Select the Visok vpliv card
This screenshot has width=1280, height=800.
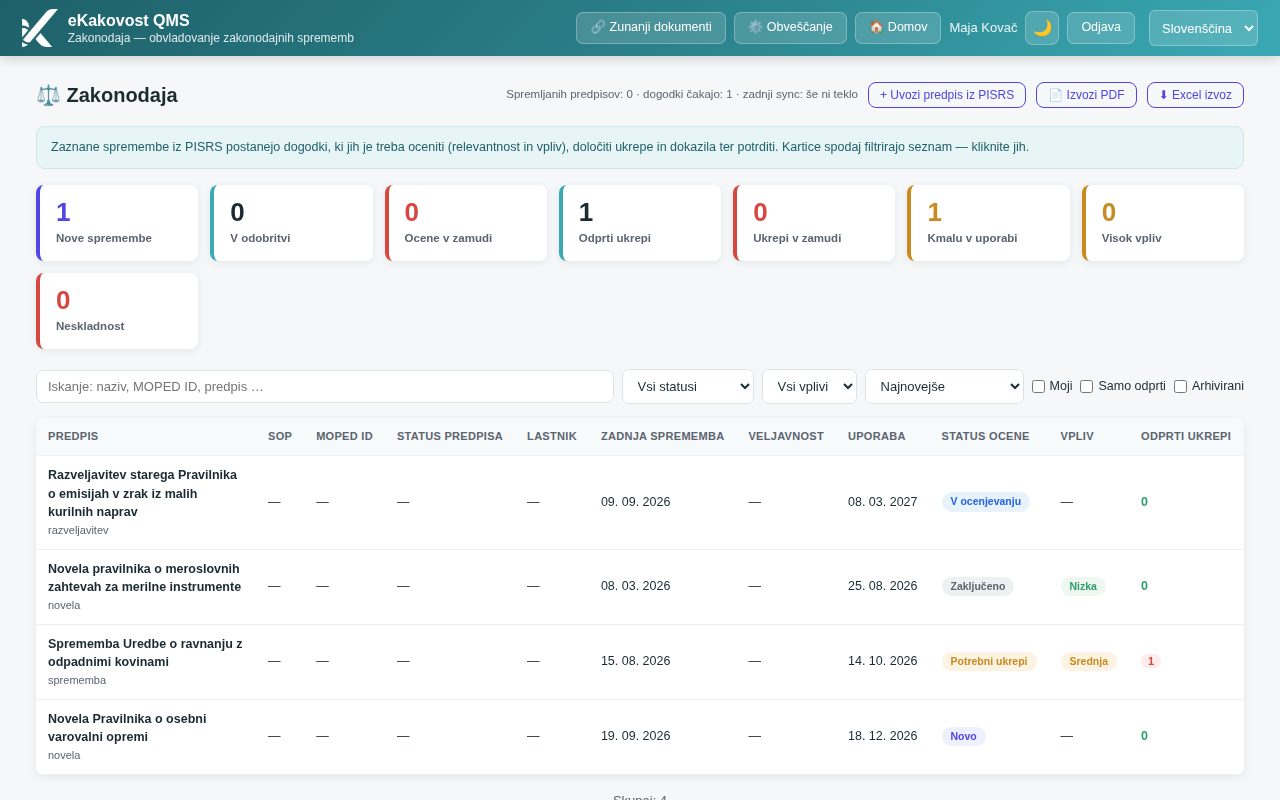pos(1163,223)
